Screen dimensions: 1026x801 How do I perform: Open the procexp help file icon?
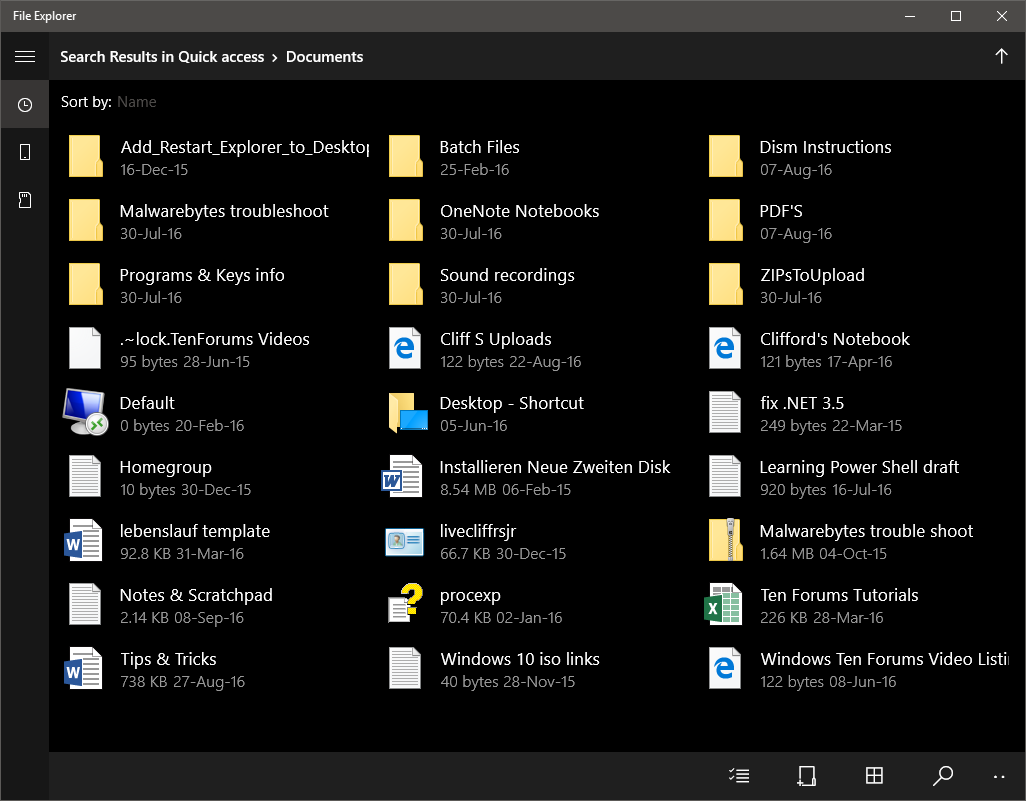[x=406, y=603]
